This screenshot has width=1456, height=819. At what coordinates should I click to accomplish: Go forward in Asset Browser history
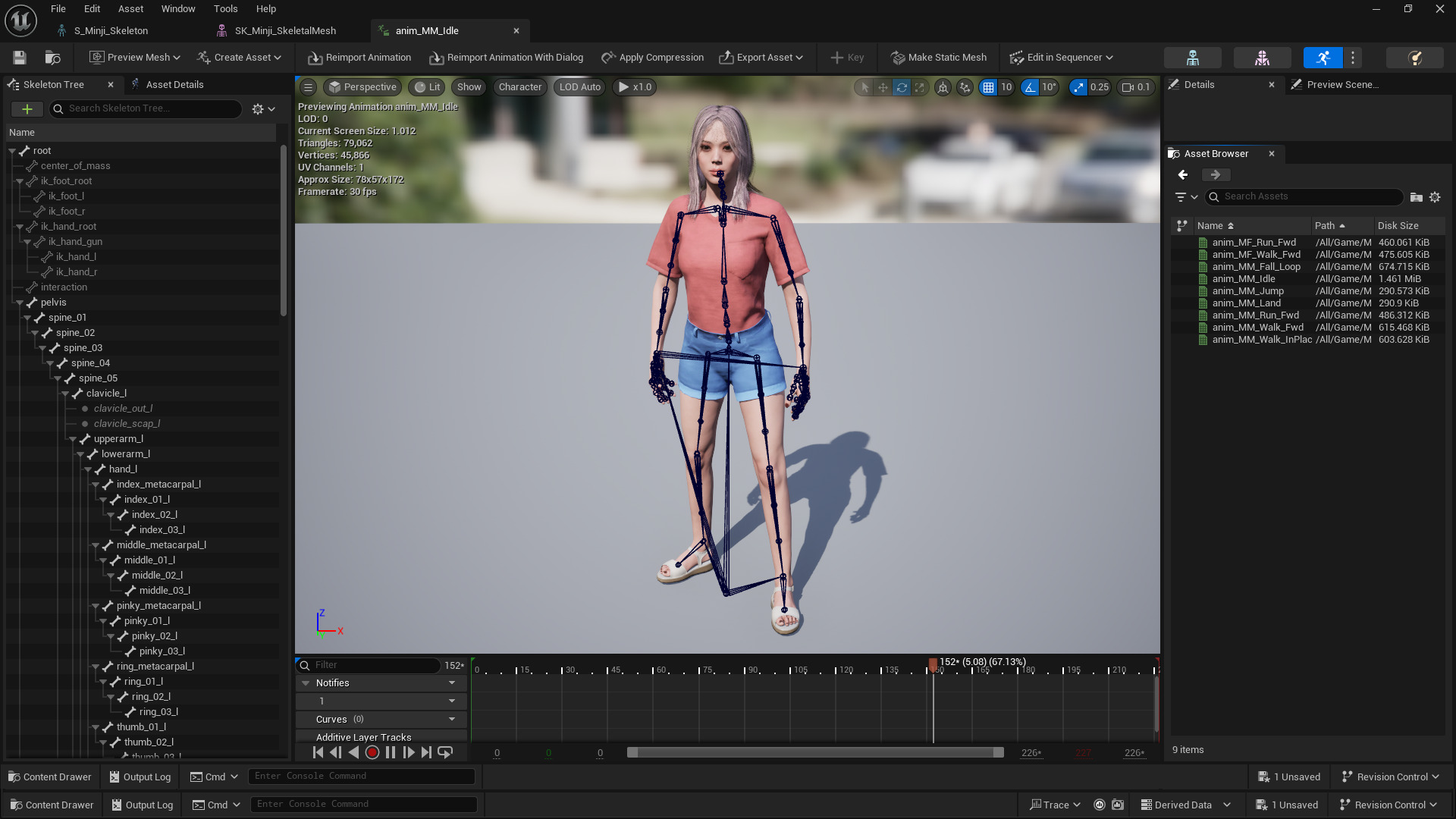1216,175
